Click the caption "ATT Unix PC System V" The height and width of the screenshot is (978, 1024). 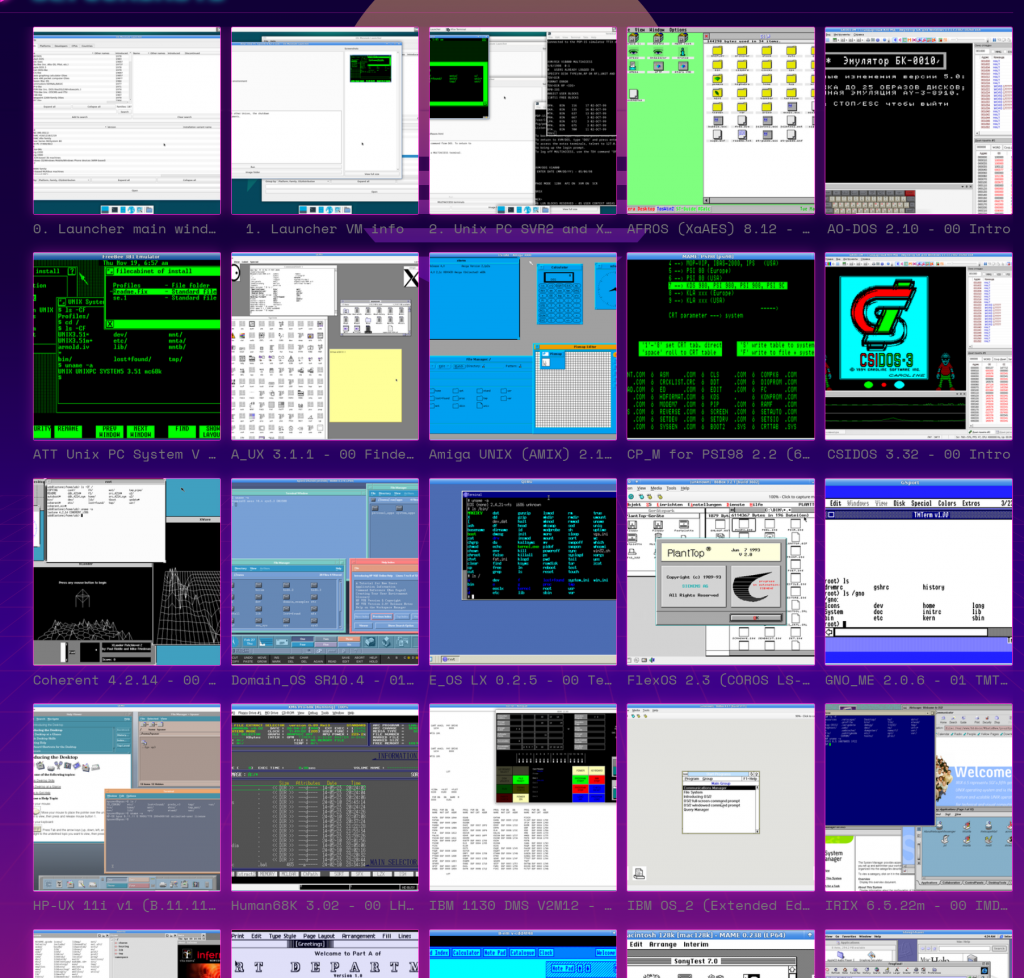point(116,454)
